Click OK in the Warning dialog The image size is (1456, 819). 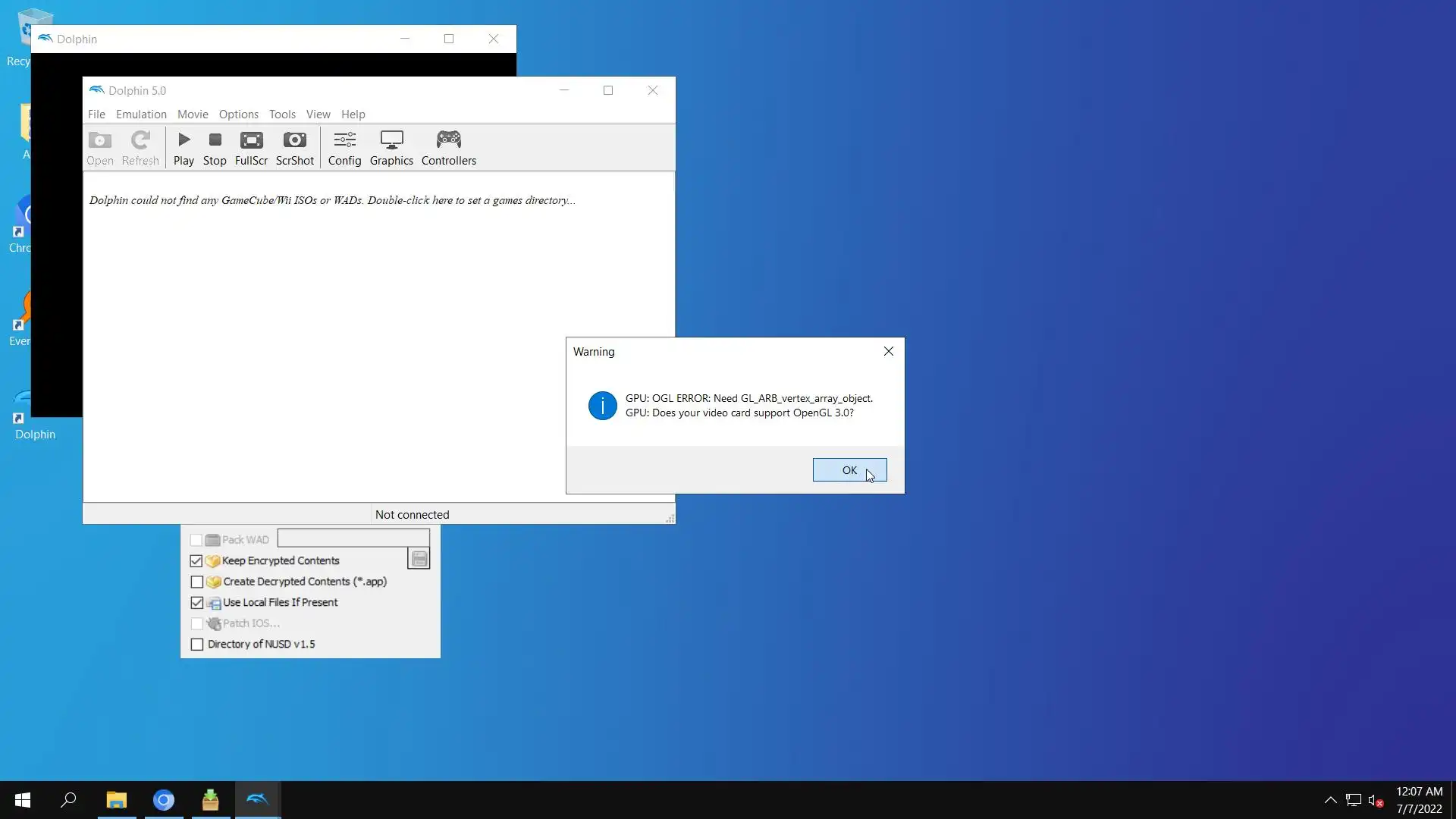[849, 470]
